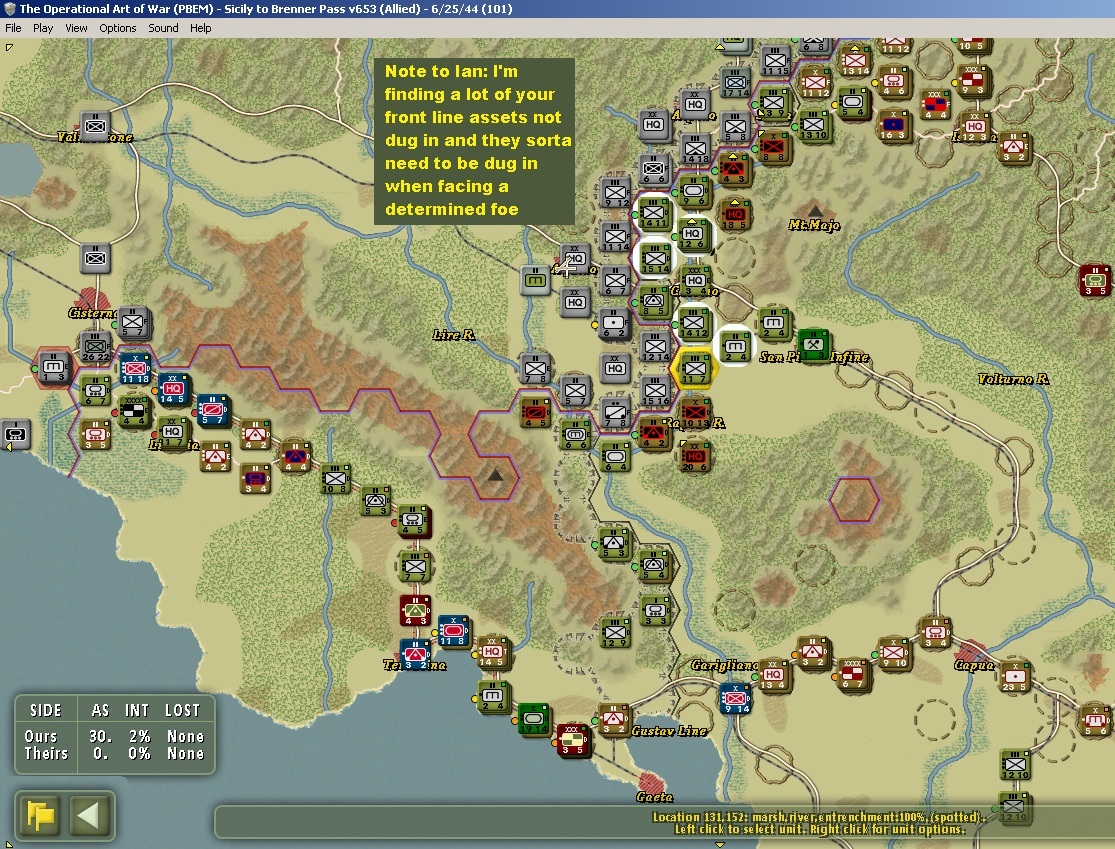This screenshot has width=1115, height=849.
Task: Select the red enemy unit 8 8
Action: tap(773, 147)
